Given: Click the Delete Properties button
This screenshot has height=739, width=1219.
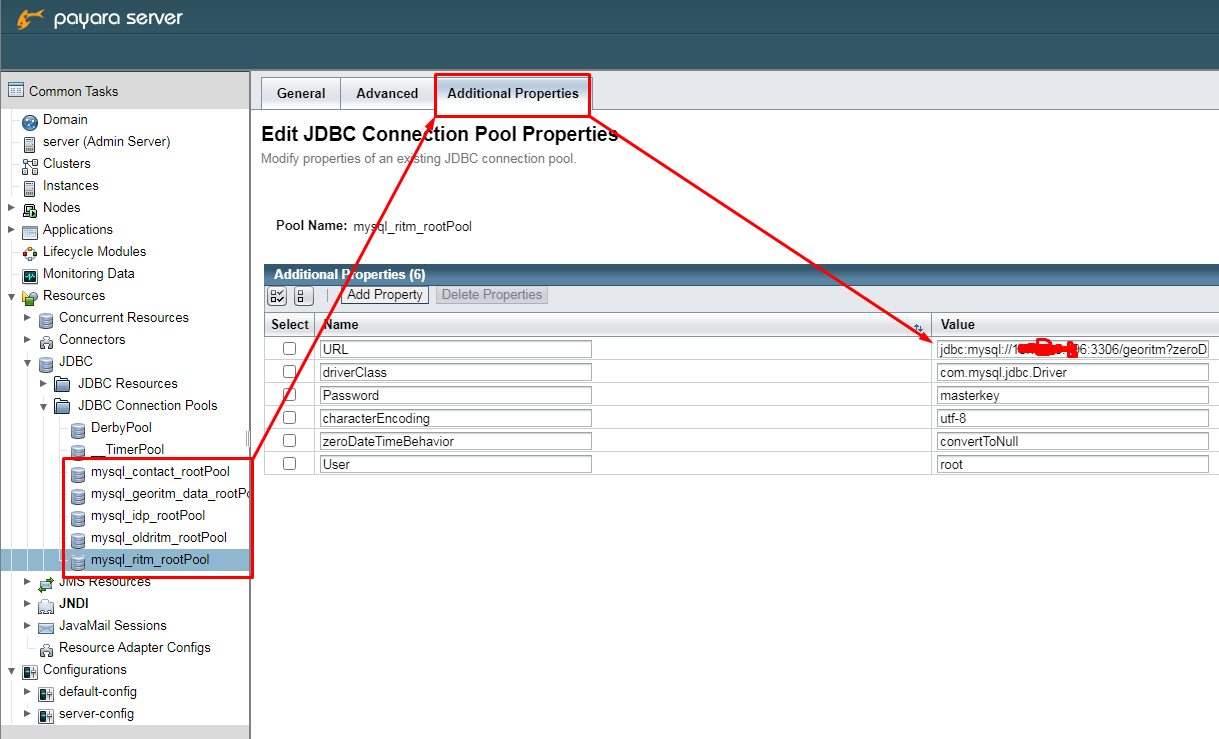Looking at the screenshot, I should point(492,295).
